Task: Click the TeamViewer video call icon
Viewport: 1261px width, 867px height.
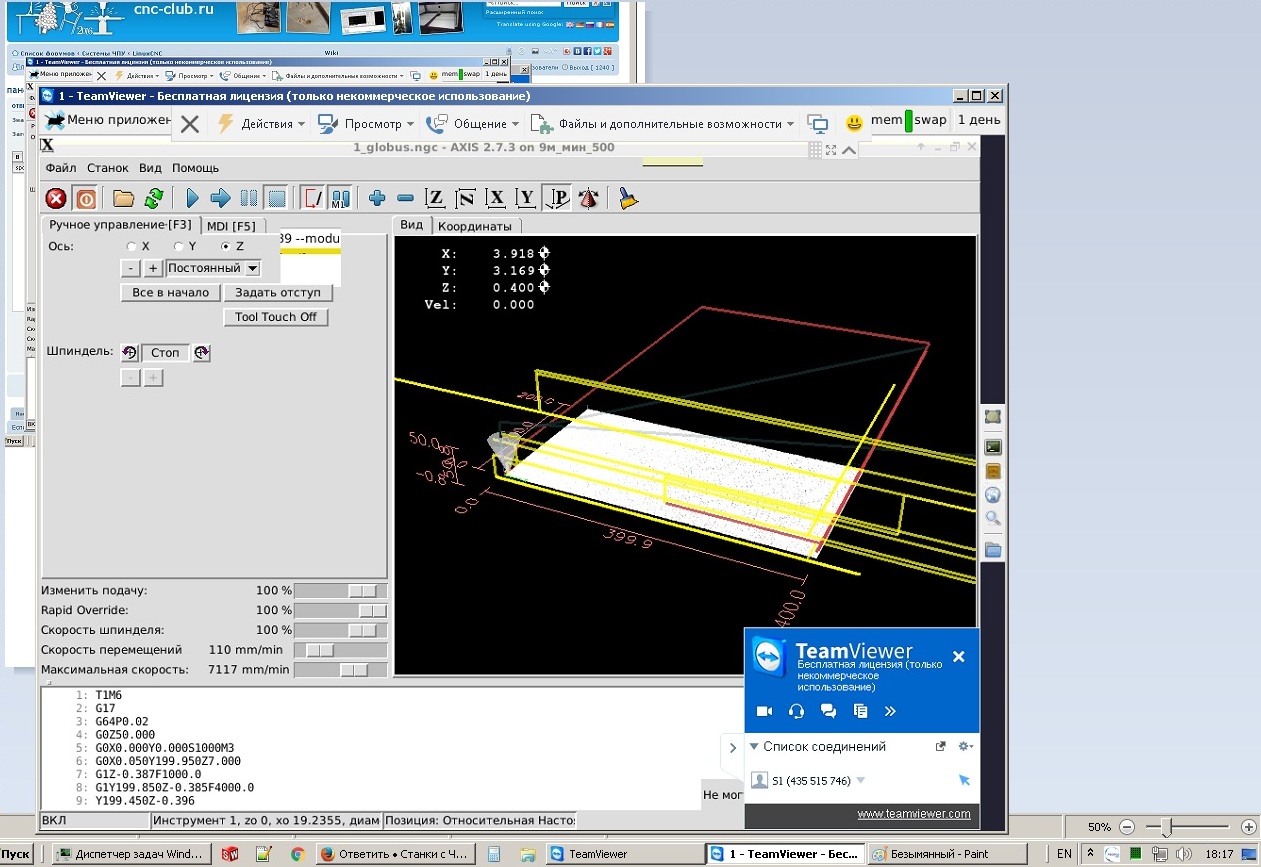Action: 764,711
